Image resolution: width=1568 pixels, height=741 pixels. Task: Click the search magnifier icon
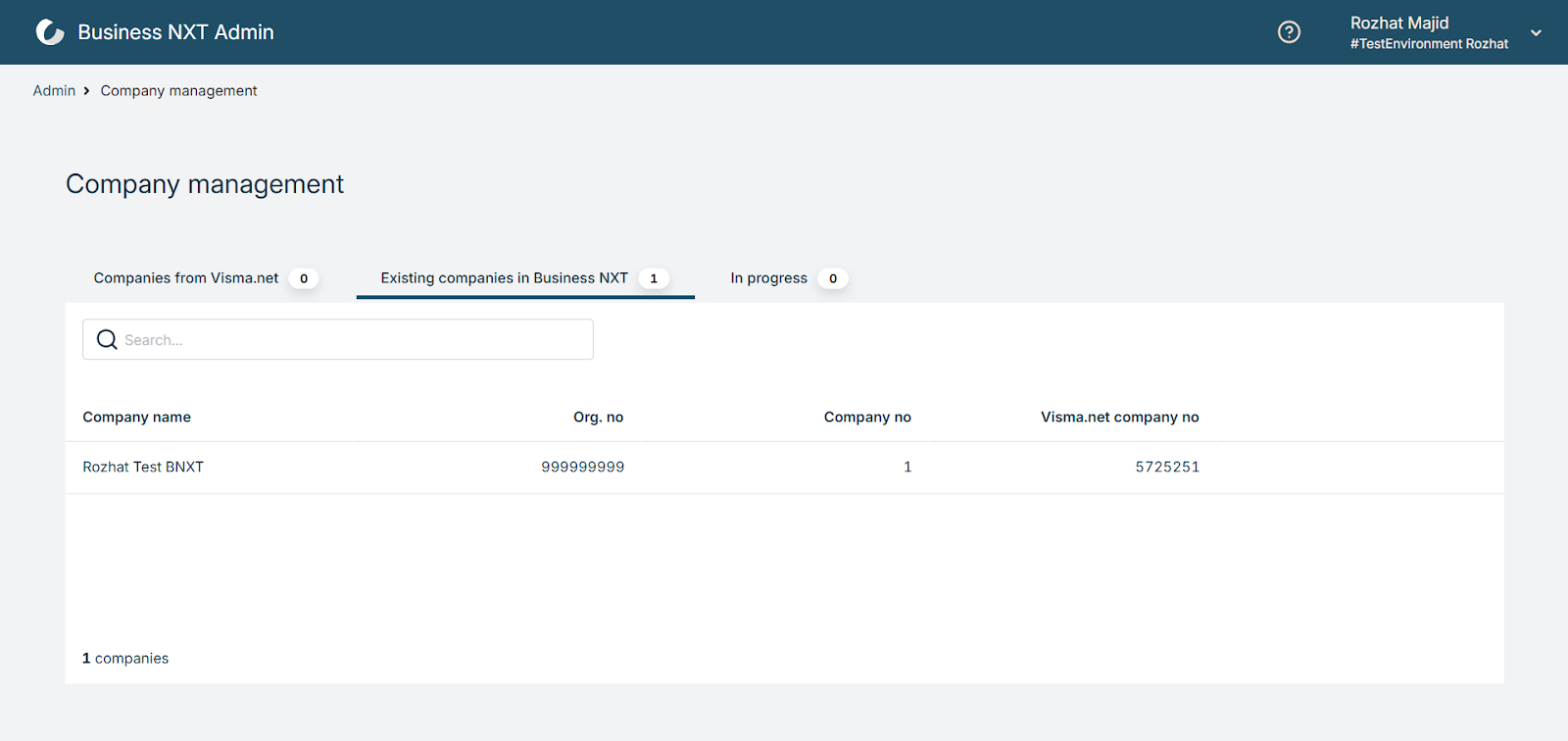(107, 339)
